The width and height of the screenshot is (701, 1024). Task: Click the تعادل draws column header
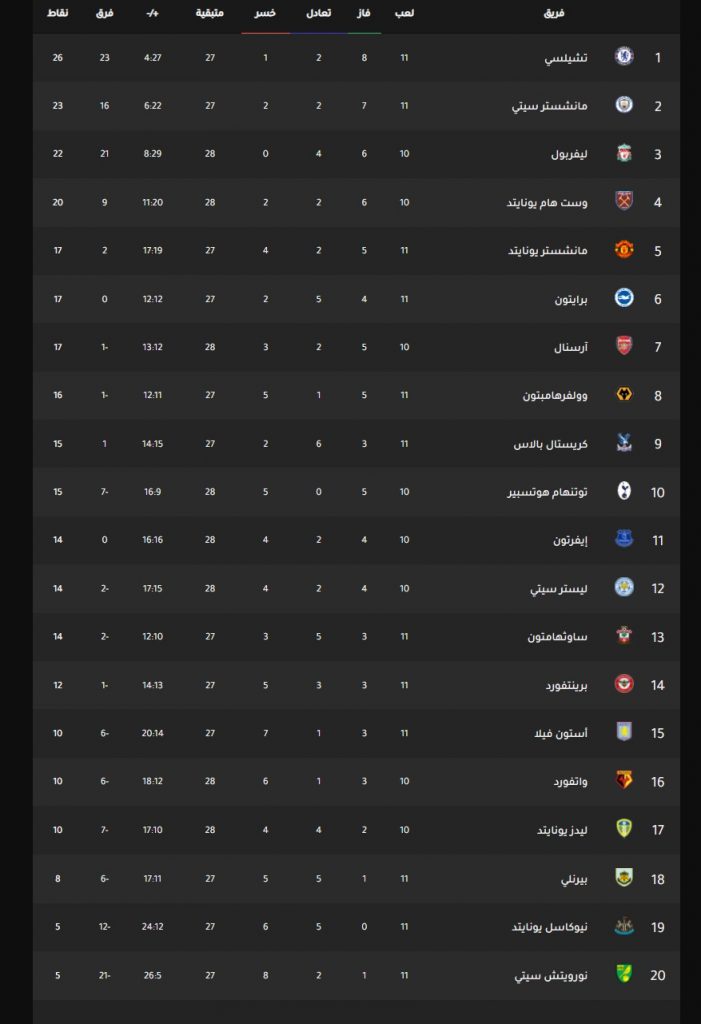(318, 13)
